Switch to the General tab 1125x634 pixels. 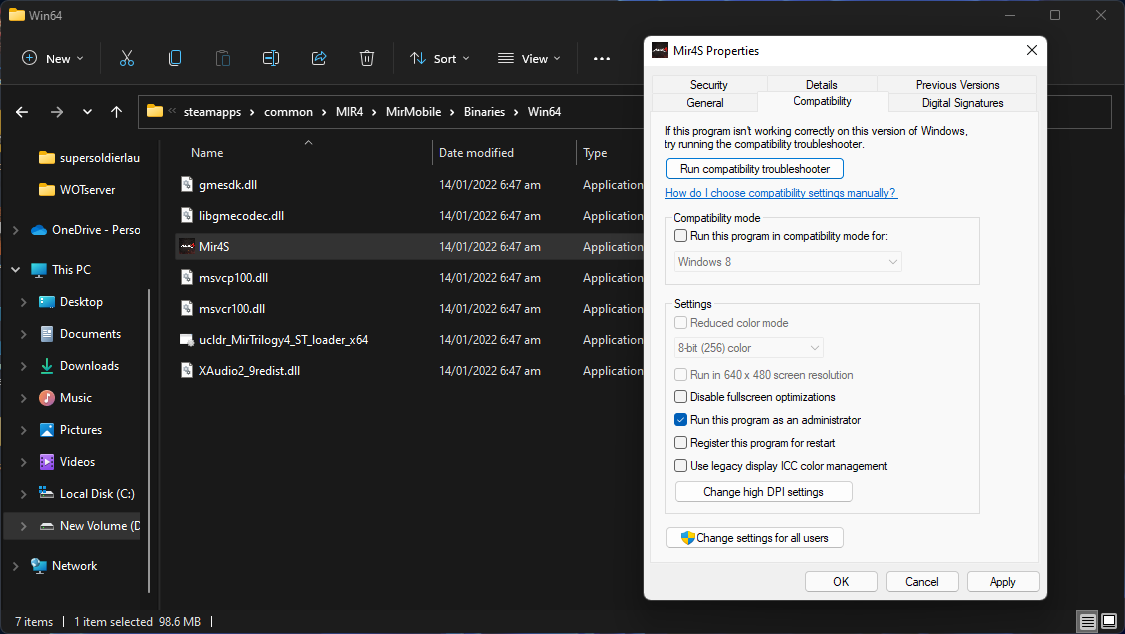(x=705, y=103)
